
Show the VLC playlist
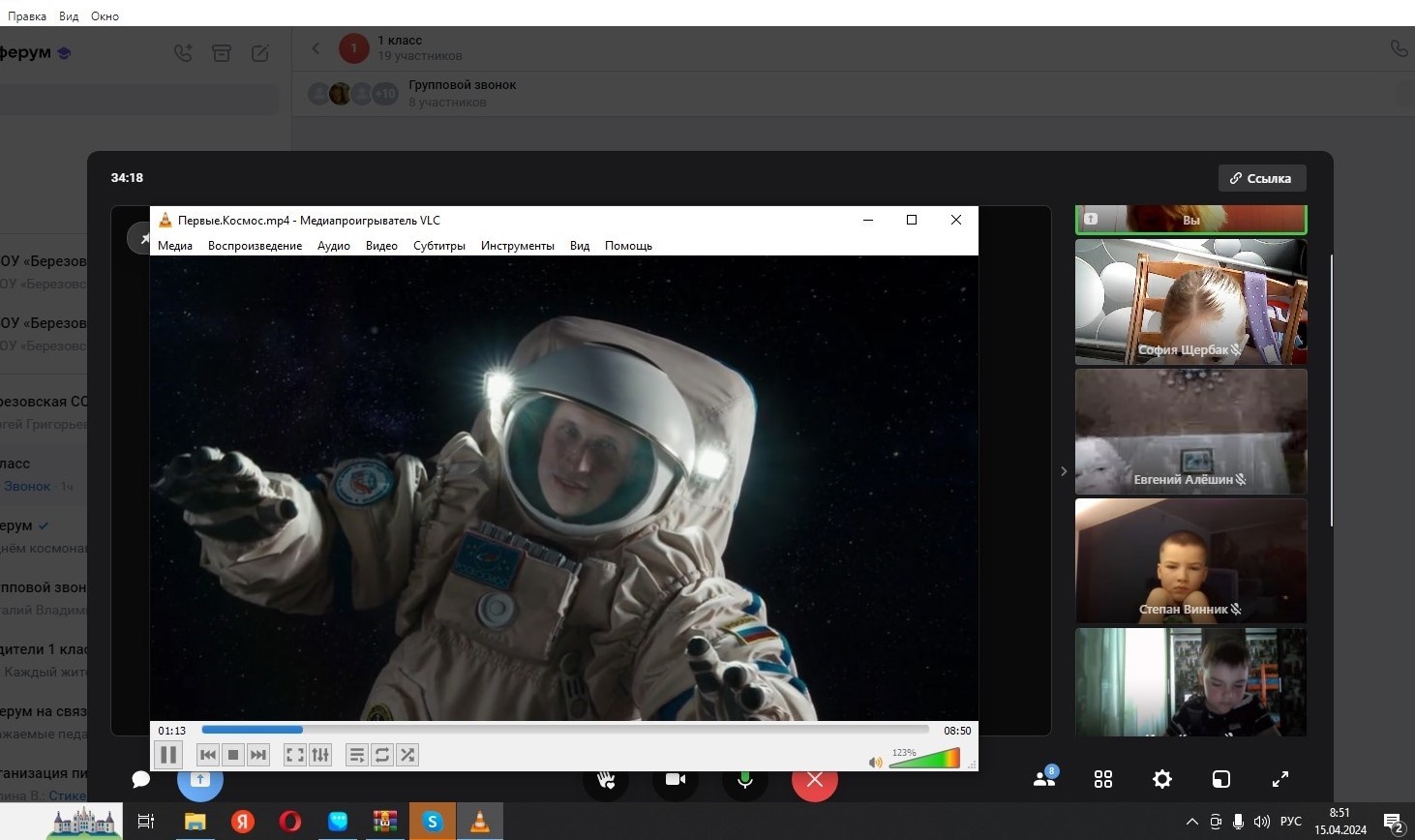coord(357,755)
